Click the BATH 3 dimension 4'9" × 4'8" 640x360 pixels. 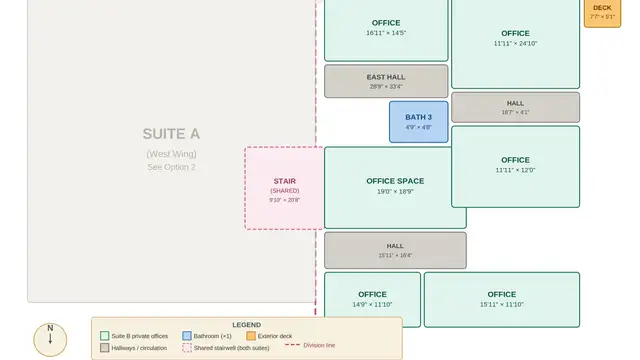tap(418, 127)
